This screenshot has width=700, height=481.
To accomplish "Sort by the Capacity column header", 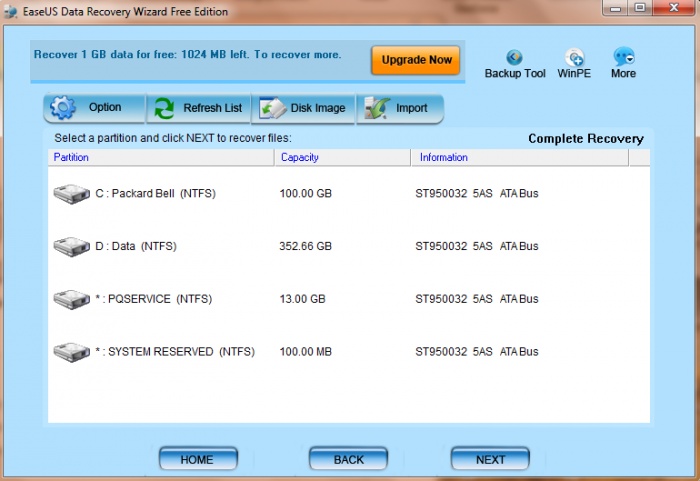I will coord(300,158).
